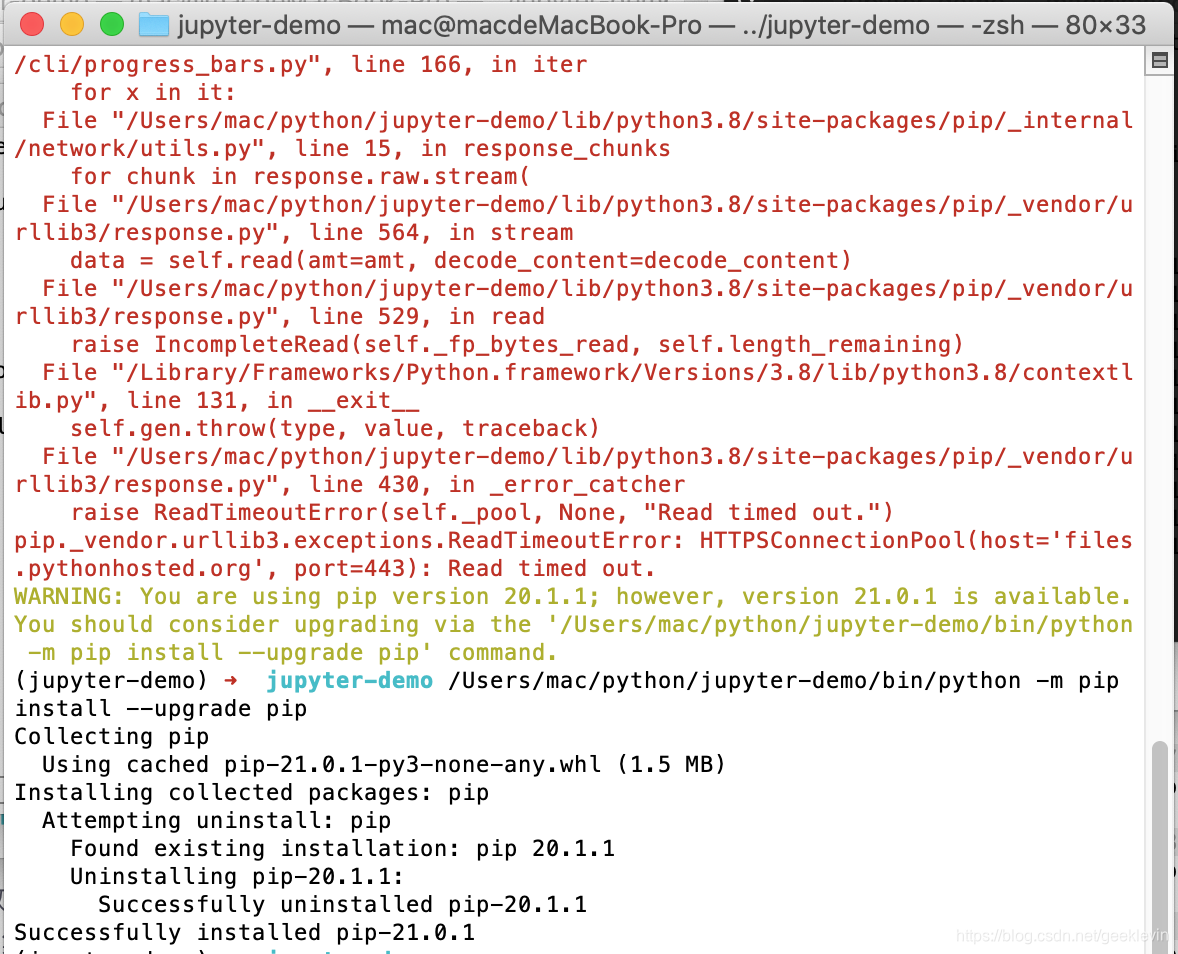Click the 'Uninstalling pip-20.1.1:' line

(237, 876)
